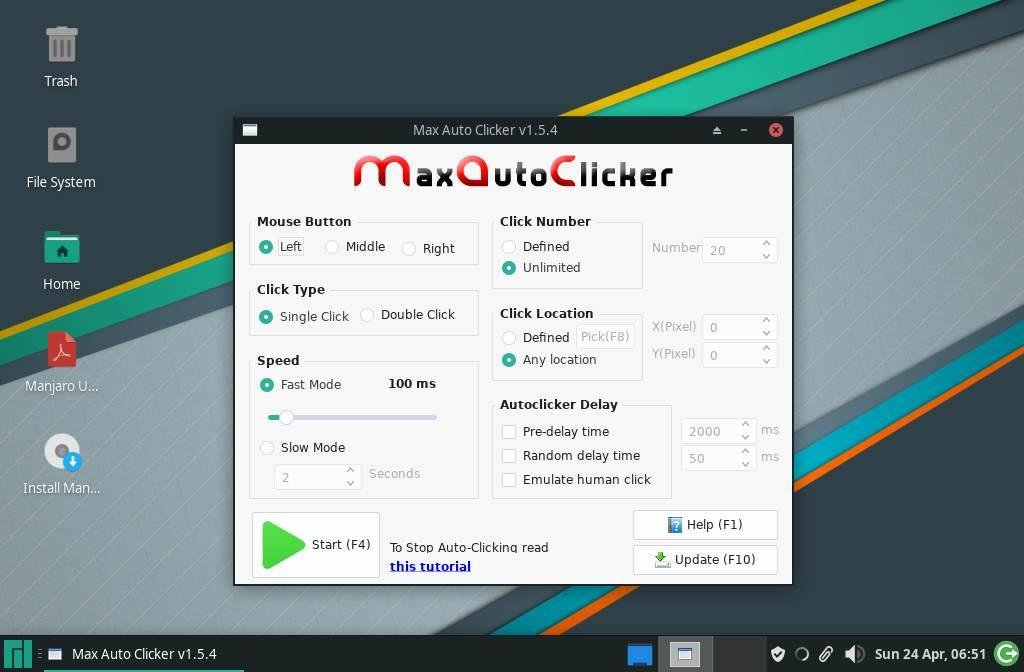Open the 'this tutorial' link

430,566
